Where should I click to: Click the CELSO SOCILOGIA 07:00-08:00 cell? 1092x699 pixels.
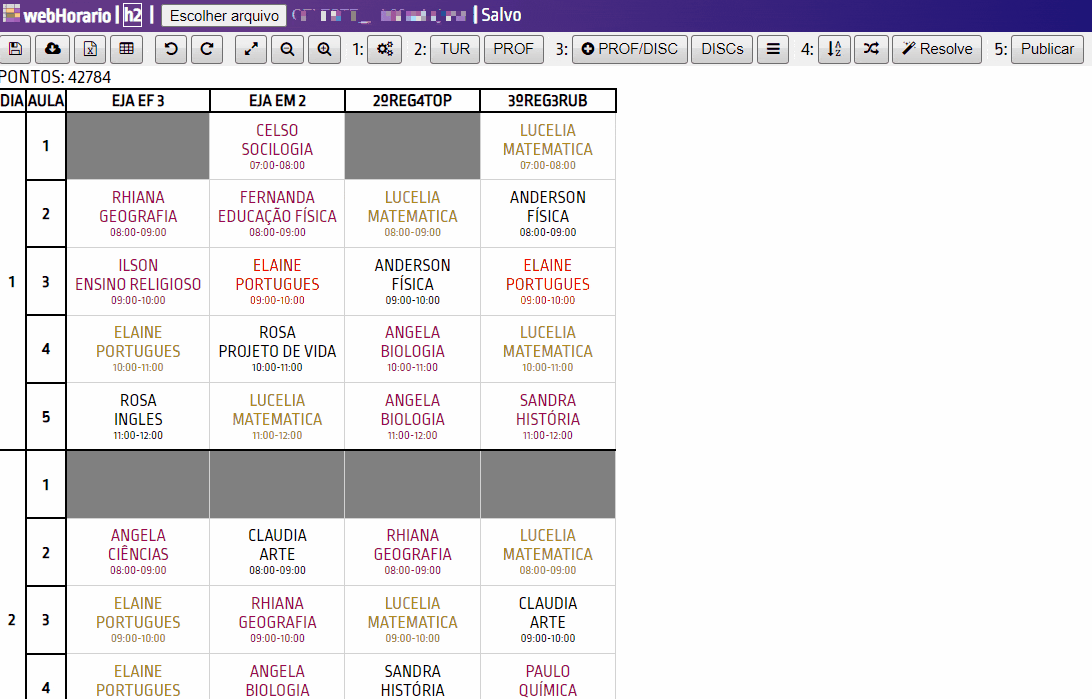(277, 146)
